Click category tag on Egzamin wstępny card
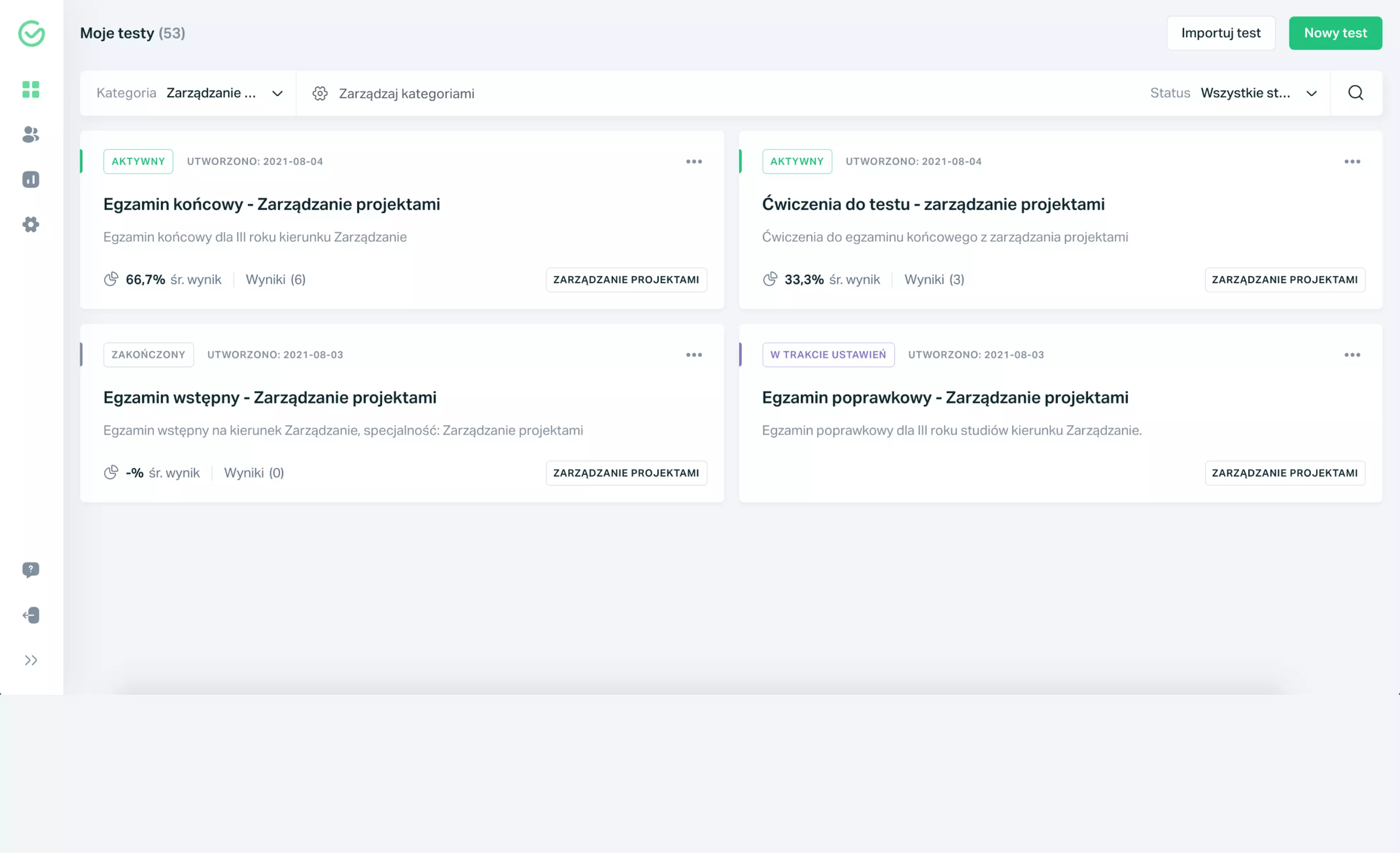1400x853 pixels. click(x=626, y=473)
